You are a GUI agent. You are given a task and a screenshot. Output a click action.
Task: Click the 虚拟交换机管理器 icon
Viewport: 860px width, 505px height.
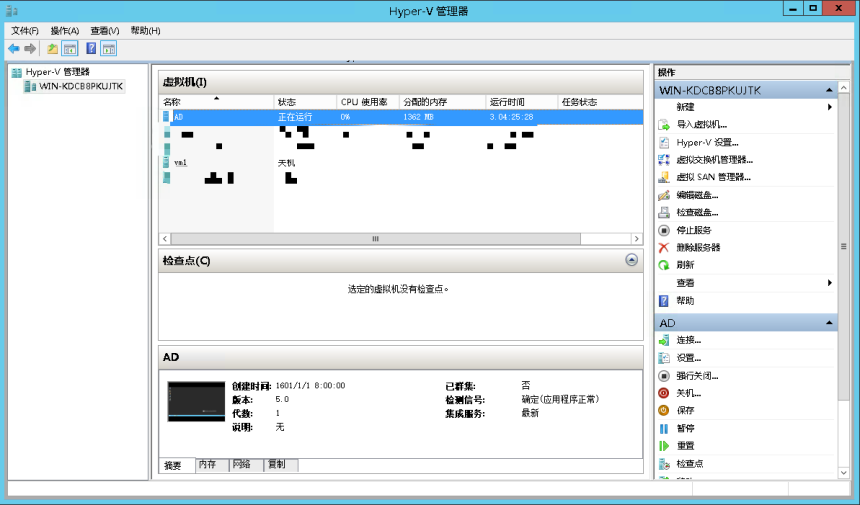click(x=664, y=160)
